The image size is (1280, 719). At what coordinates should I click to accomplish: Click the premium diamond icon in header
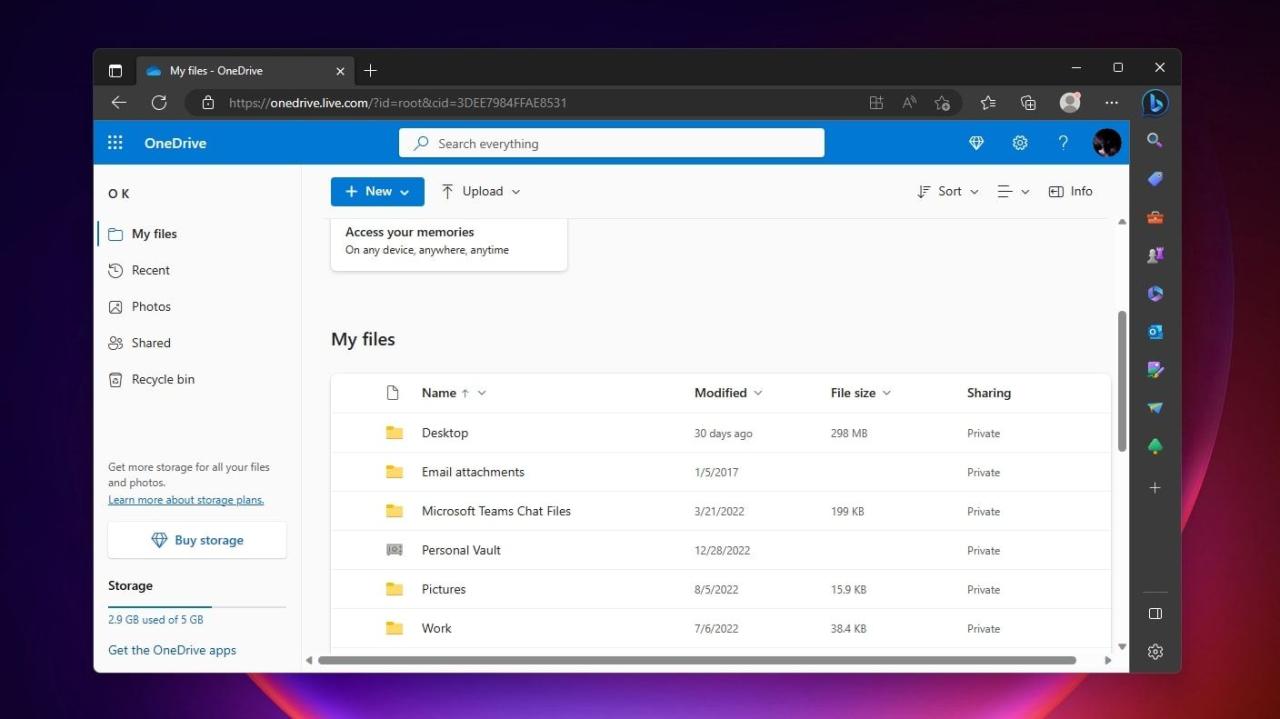tap(977, 143)
